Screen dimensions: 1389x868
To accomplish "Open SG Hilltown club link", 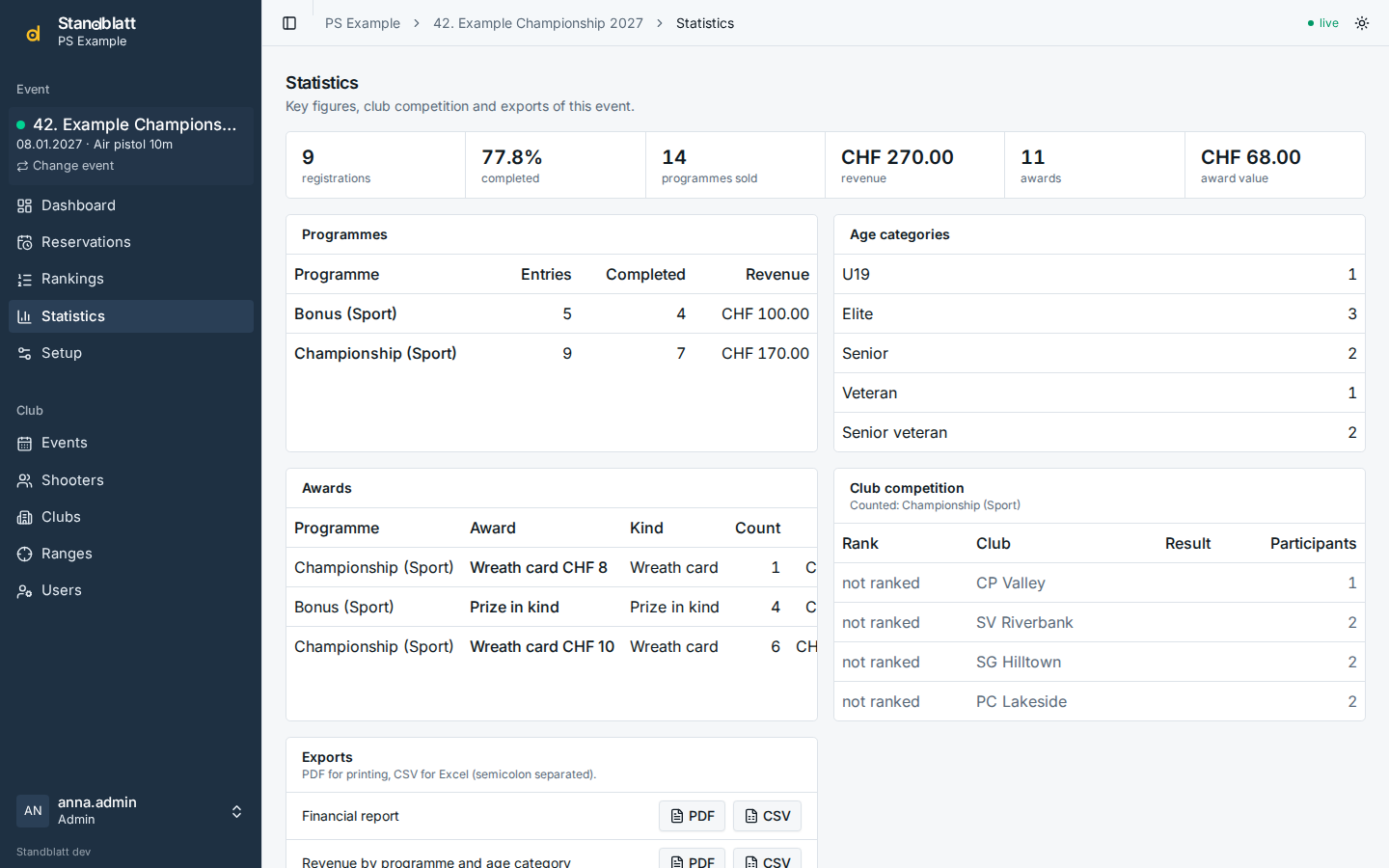I will tap(1019, 662).
